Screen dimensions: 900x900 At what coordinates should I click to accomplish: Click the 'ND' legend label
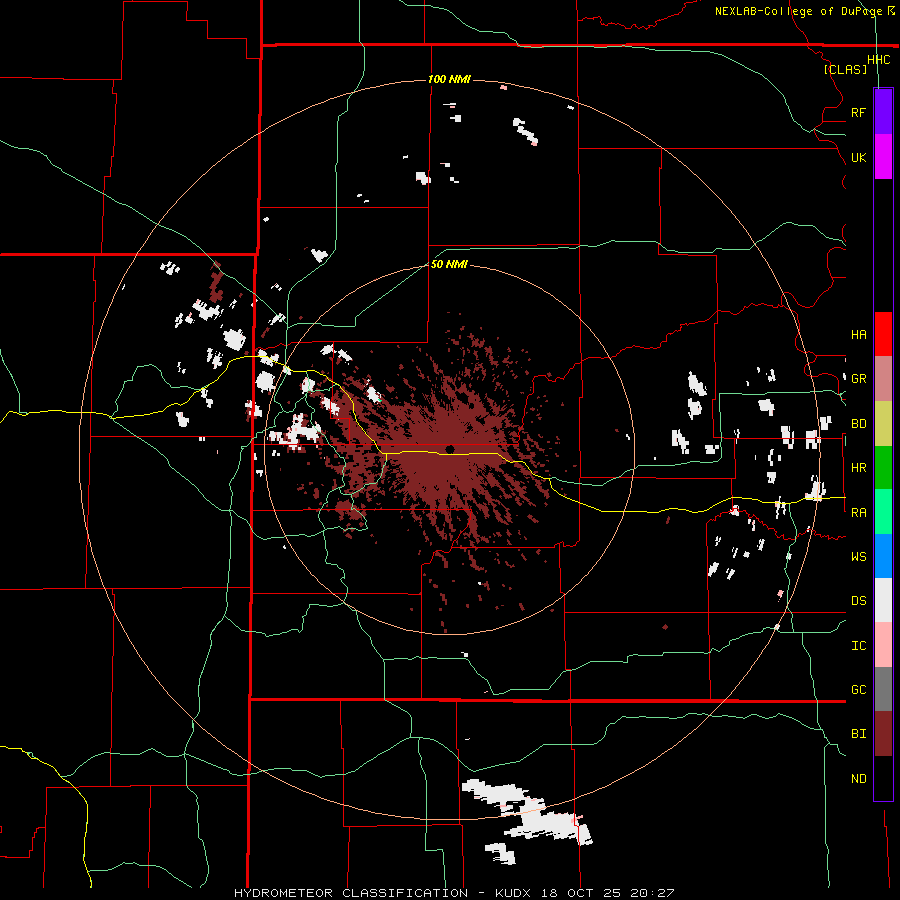859,779
